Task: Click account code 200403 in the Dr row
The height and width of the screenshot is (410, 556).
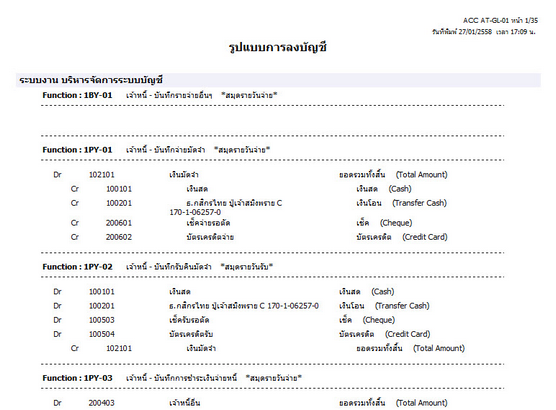Action: coord(102,403)
